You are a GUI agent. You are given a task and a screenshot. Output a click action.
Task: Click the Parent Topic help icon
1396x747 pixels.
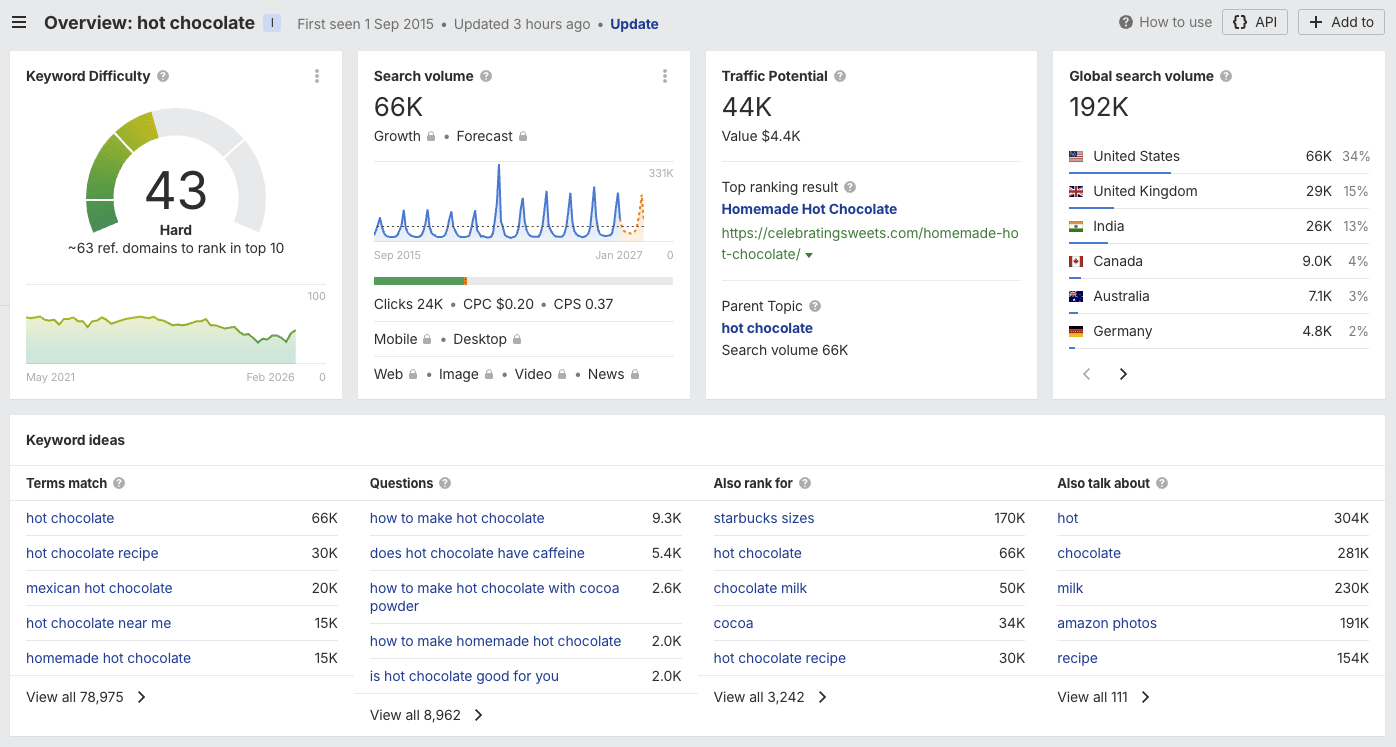[815, 306]
